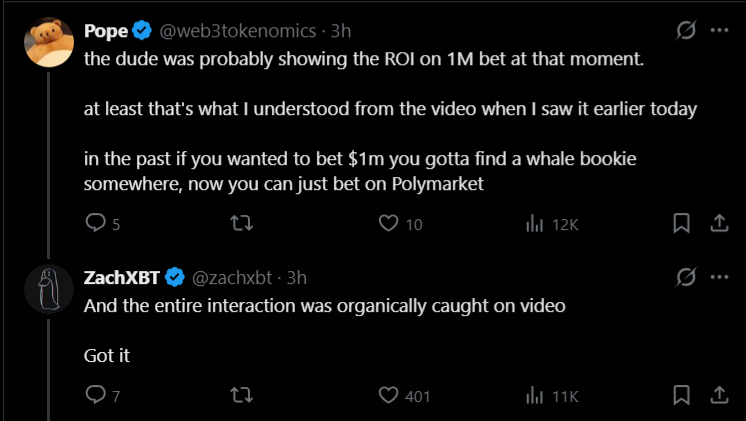Bookmark ZachXBT's tweet
Screen dimensions: 746x421
(681, 395)
